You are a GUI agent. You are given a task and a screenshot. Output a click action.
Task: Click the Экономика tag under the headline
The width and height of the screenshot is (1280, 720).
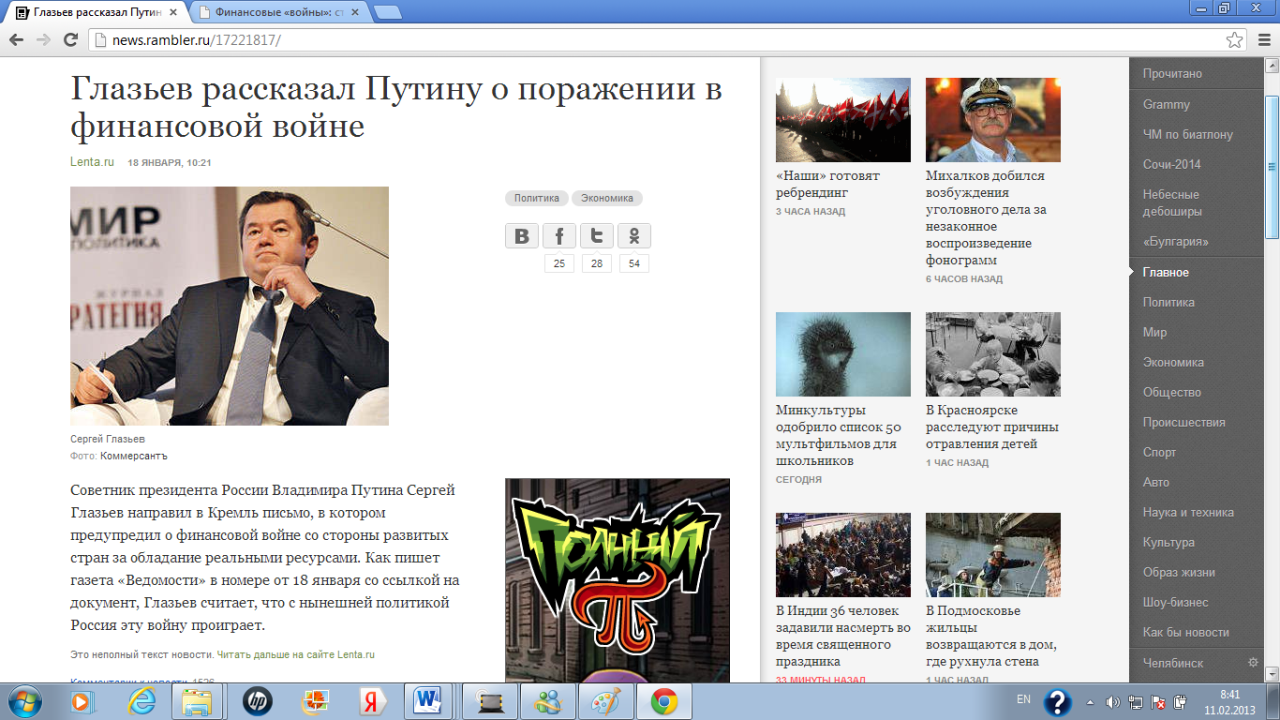(607, 198)
